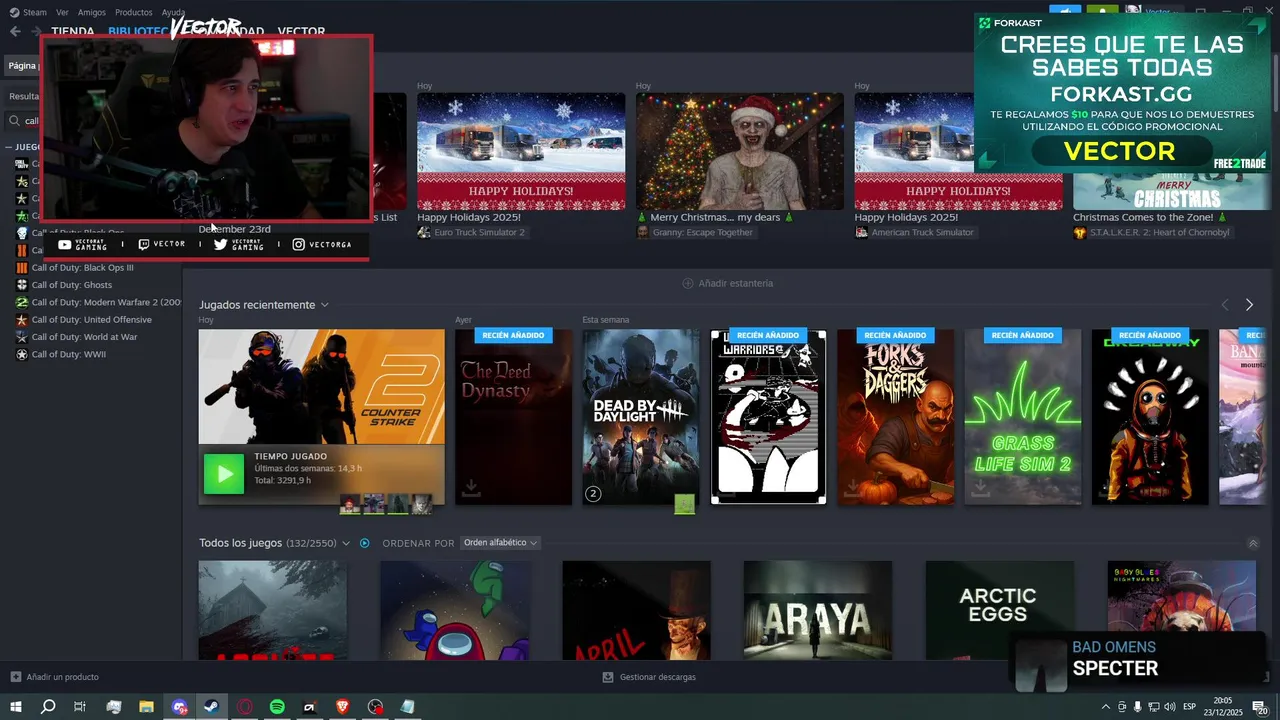Click Añadir un producto
The height and width of the screenshot is (720, 1280).
(54, 677)
